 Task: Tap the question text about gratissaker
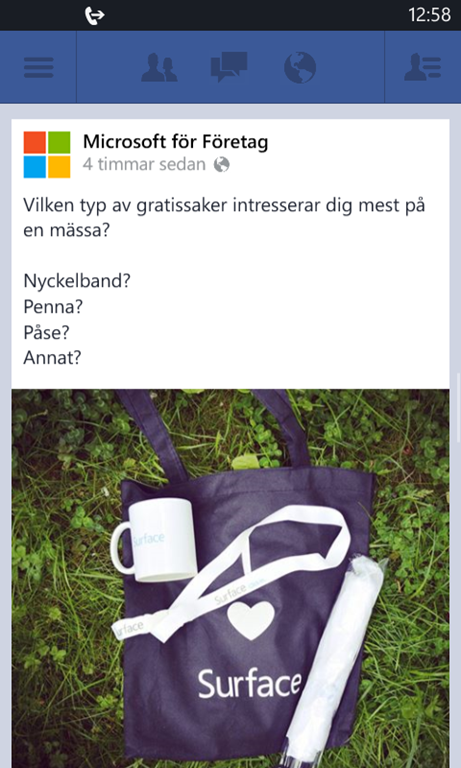coord(224,217)
